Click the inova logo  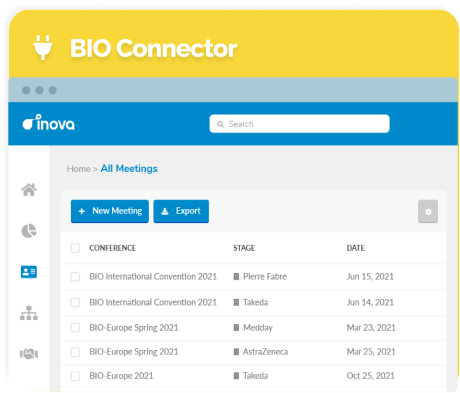49,123
